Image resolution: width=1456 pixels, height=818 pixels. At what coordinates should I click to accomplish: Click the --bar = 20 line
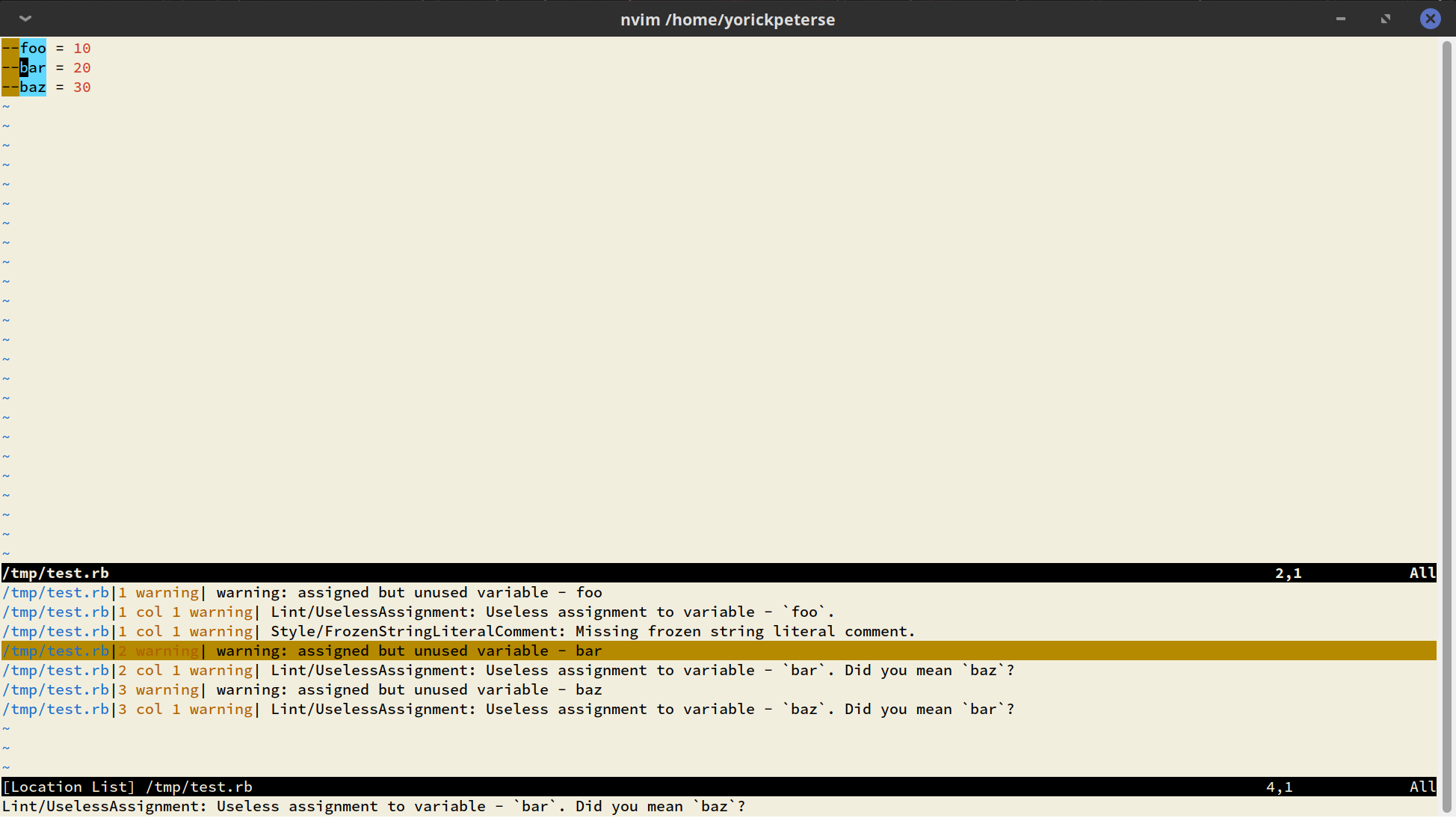[x=46, y=67]
